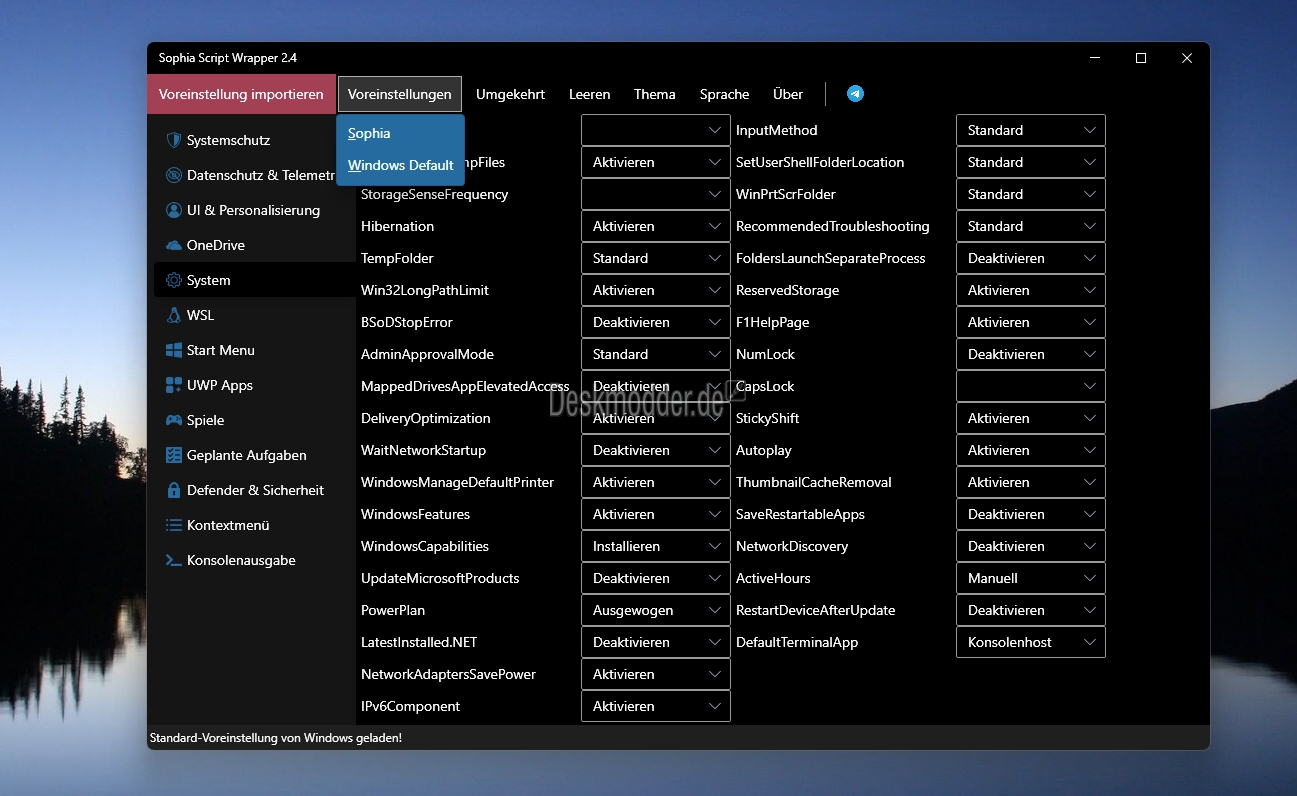1297x796 pixels.
Task: Open the NumLock dropdown
Action: pyautogui.click(x=1031, y=354)
